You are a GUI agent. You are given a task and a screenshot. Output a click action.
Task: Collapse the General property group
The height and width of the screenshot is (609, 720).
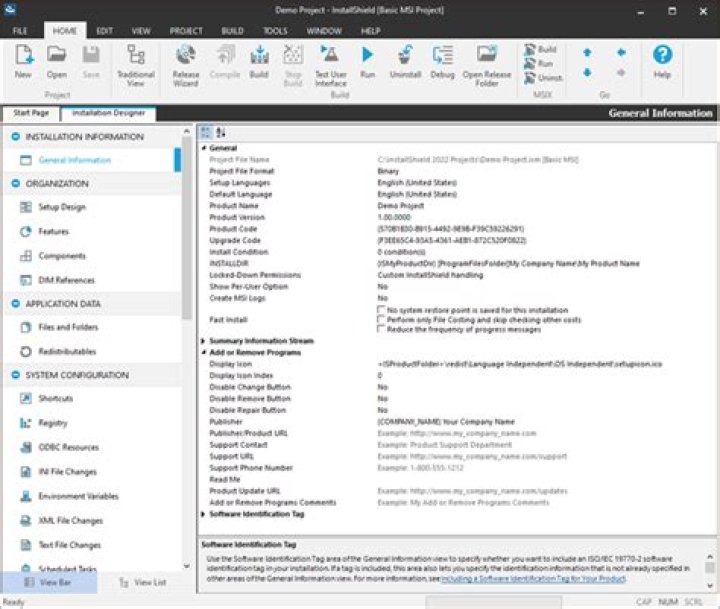click(203, 148)
